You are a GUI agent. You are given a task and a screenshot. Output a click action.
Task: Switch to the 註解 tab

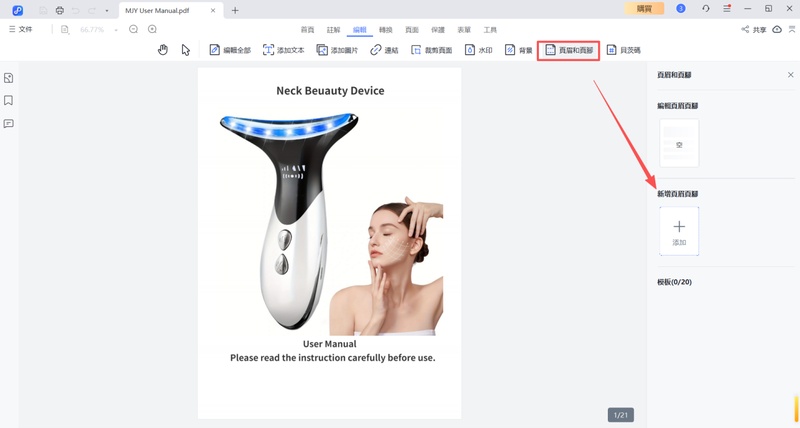coord(333,30)
